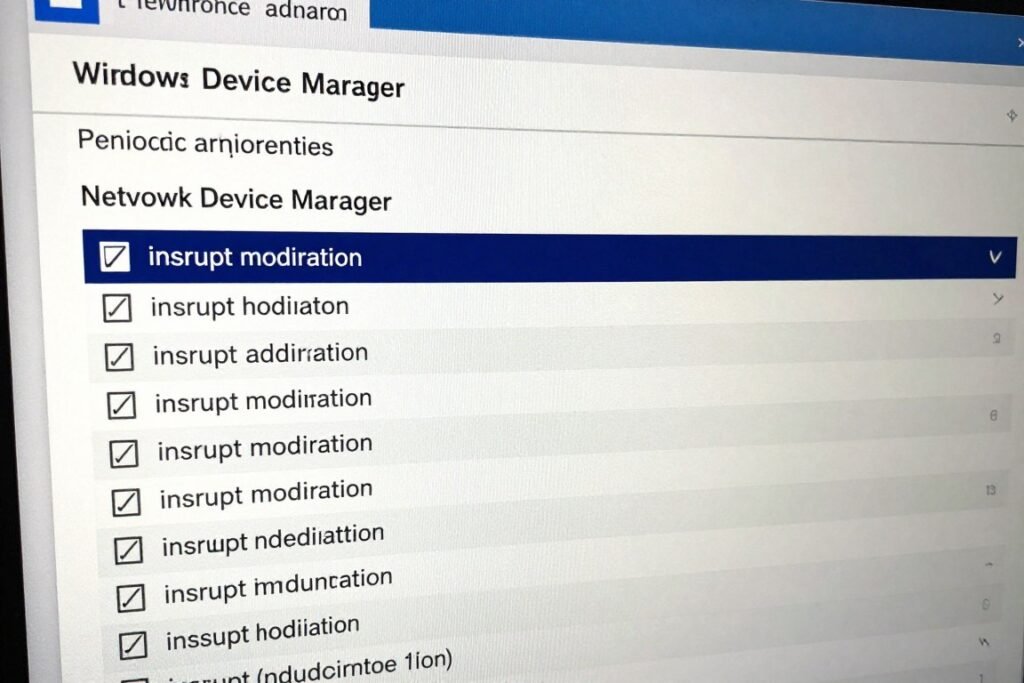The image size is (1024, 683).
Task: Click the checkbox icon beside 'insrupt addirration'
Action: point(120,355)
